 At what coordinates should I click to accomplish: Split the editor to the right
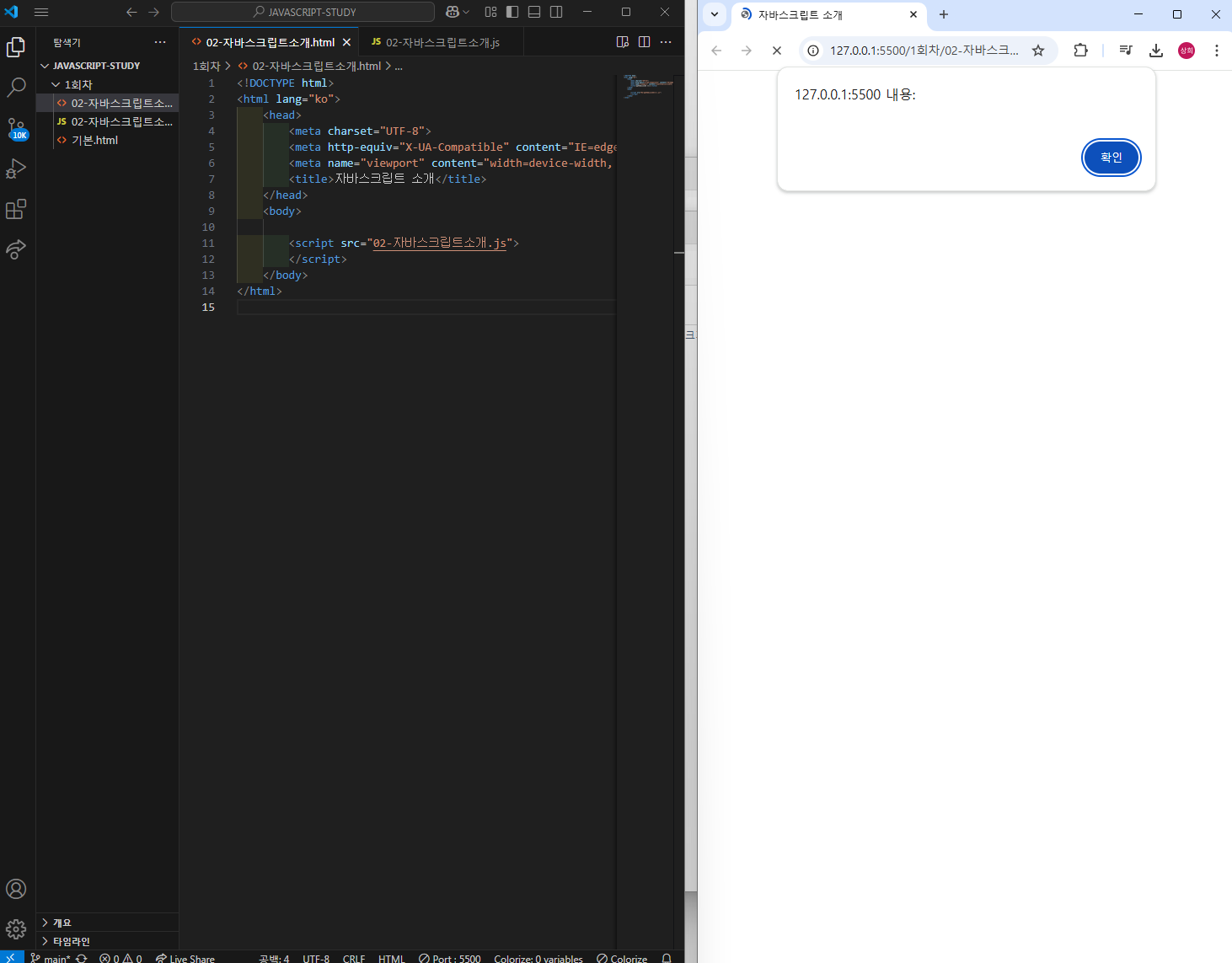coord(645,42)
